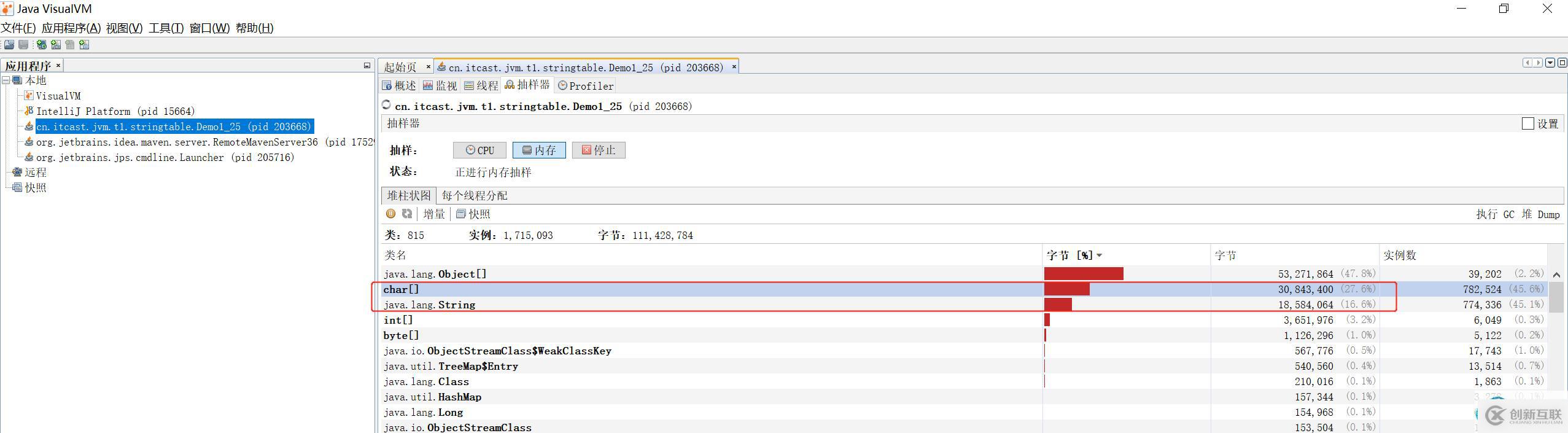1568x433 pixels.
Task: Click the Load snapshot toolbar icon
Action: click(x=9, y=44)
